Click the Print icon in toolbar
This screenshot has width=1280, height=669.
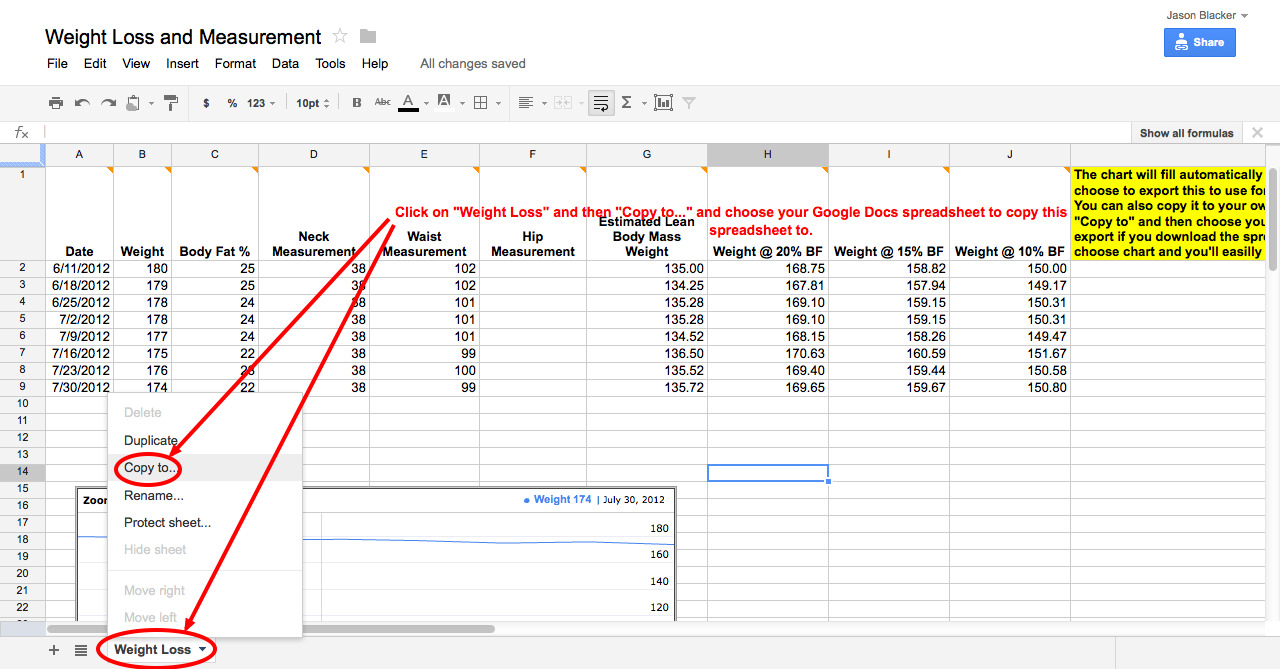(56, 103)
